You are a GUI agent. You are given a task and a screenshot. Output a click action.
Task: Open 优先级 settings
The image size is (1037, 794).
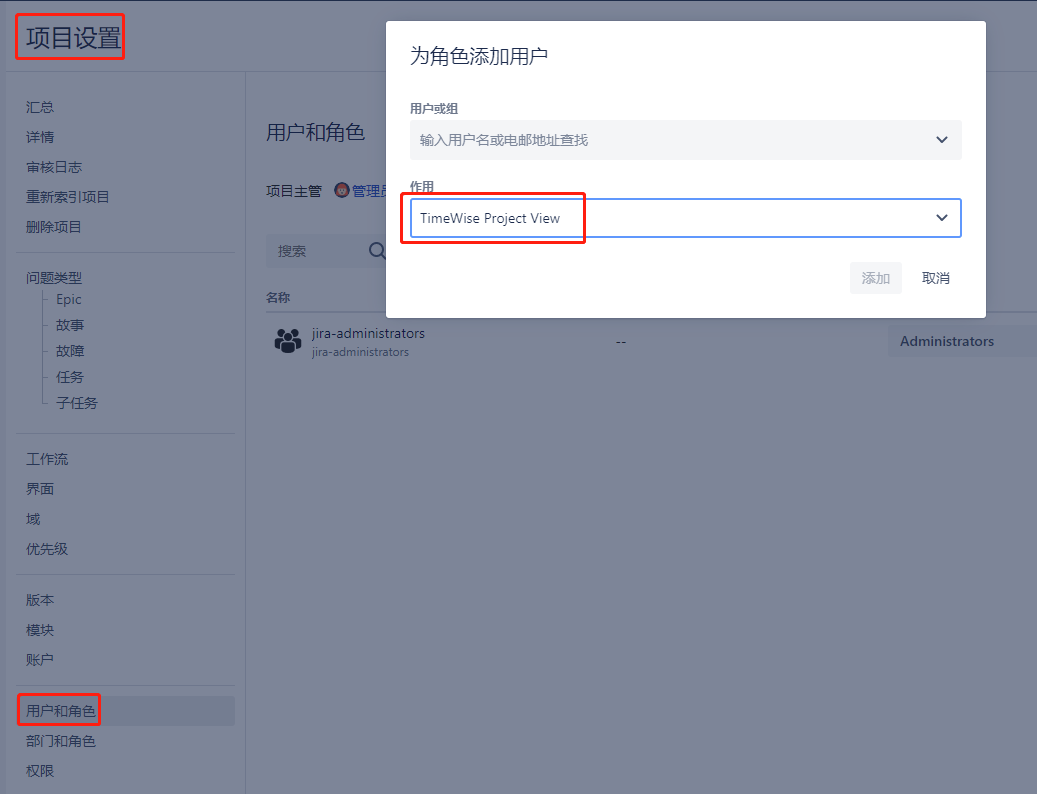tap(47, 549)
